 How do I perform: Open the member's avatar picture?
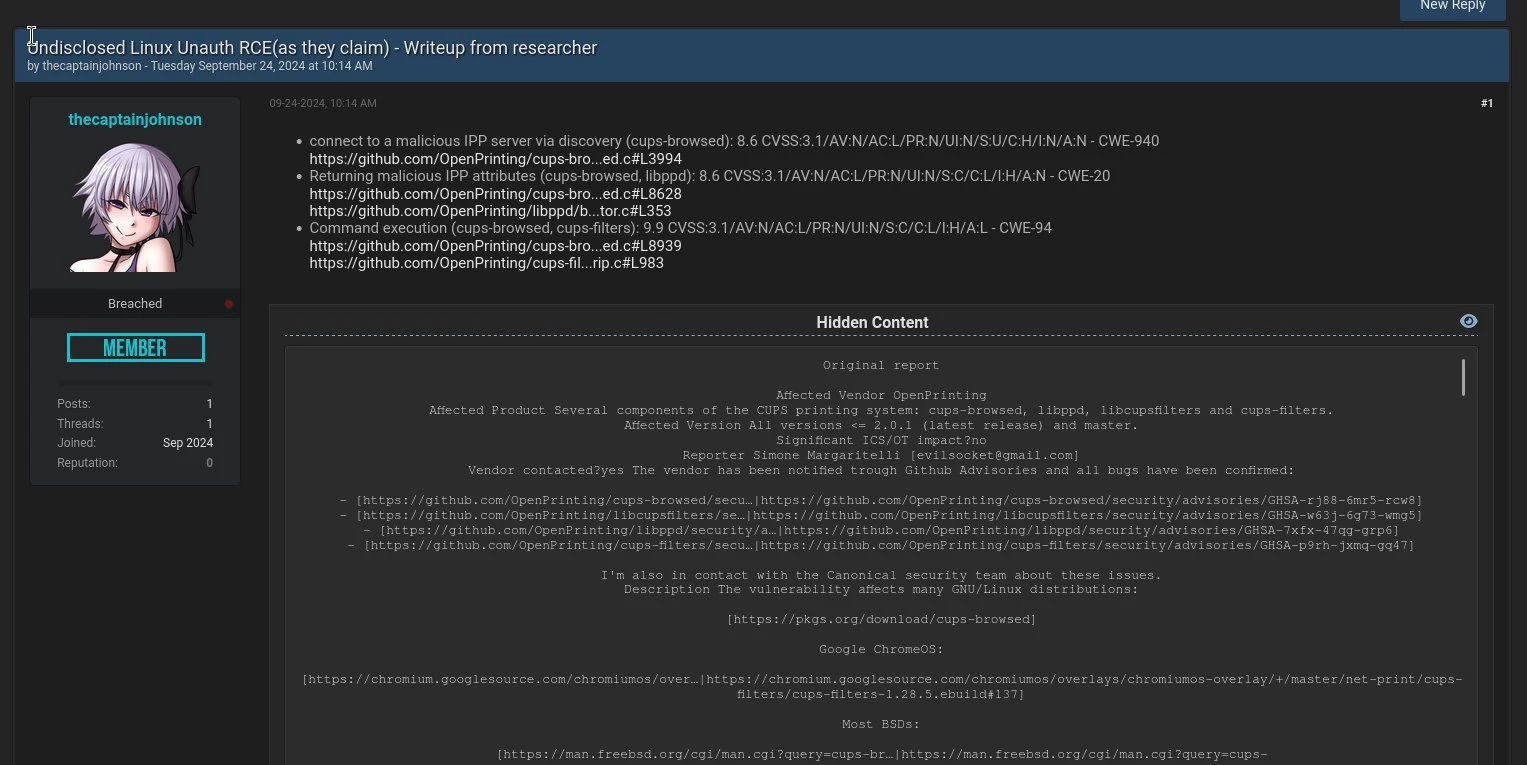(x=135, y=207)
